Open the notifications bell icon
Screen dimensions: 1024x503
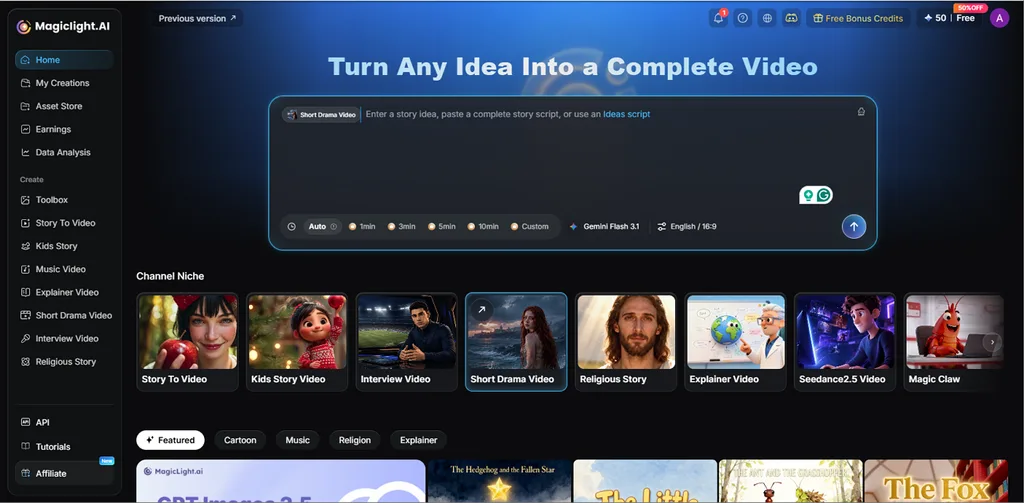[x=718, y=18]
